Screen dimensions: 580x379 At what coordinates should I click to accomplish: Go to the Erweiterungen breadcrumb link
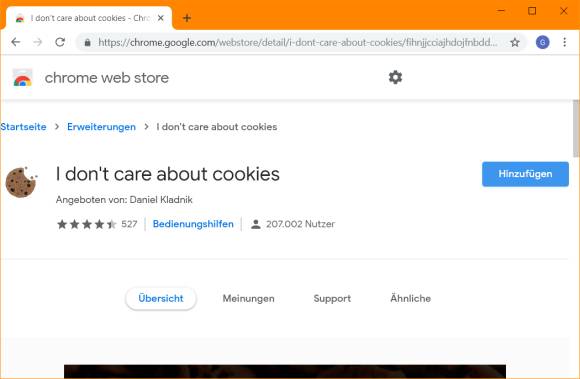point(101,127)
